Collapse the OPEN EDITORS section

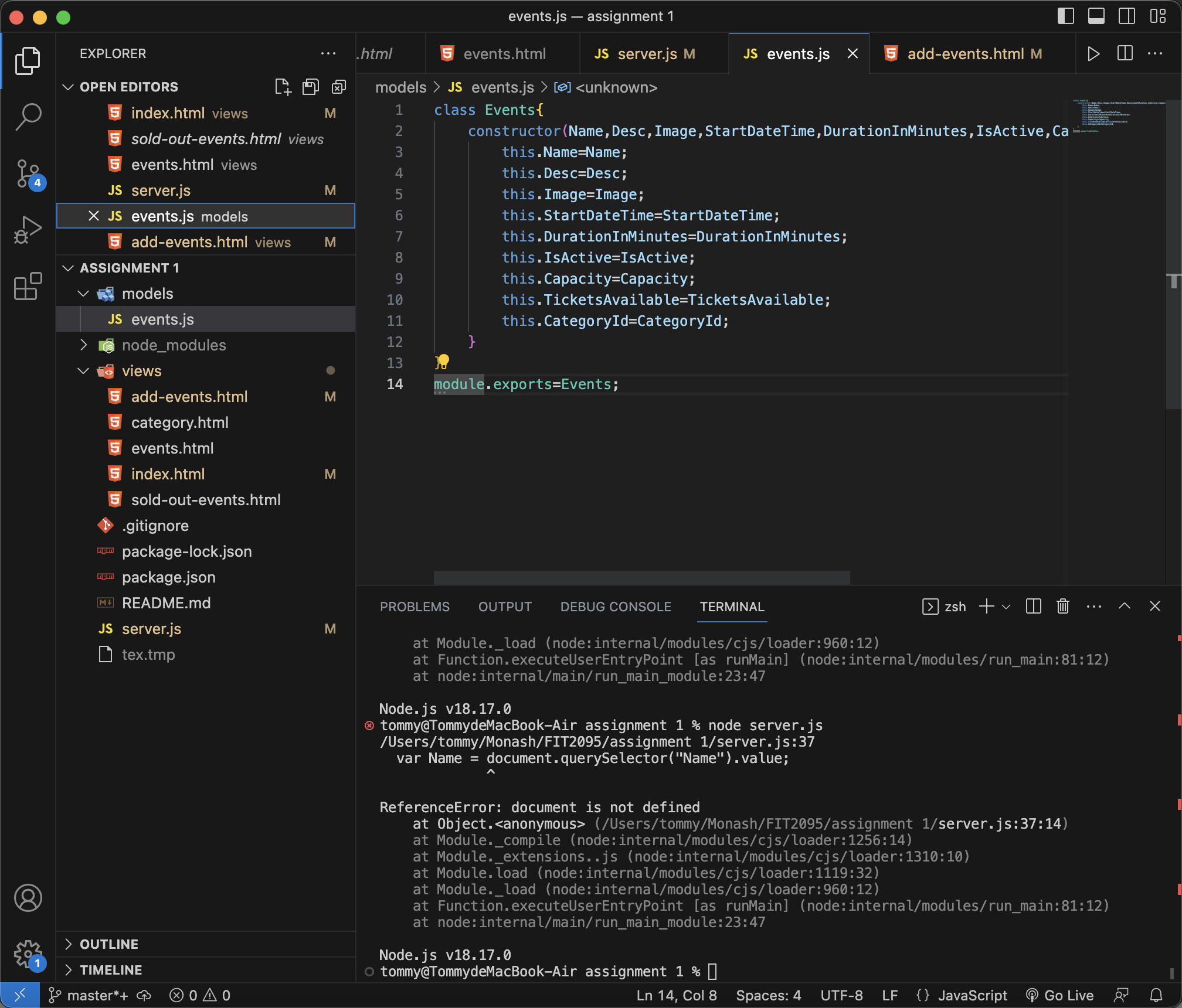68,87
